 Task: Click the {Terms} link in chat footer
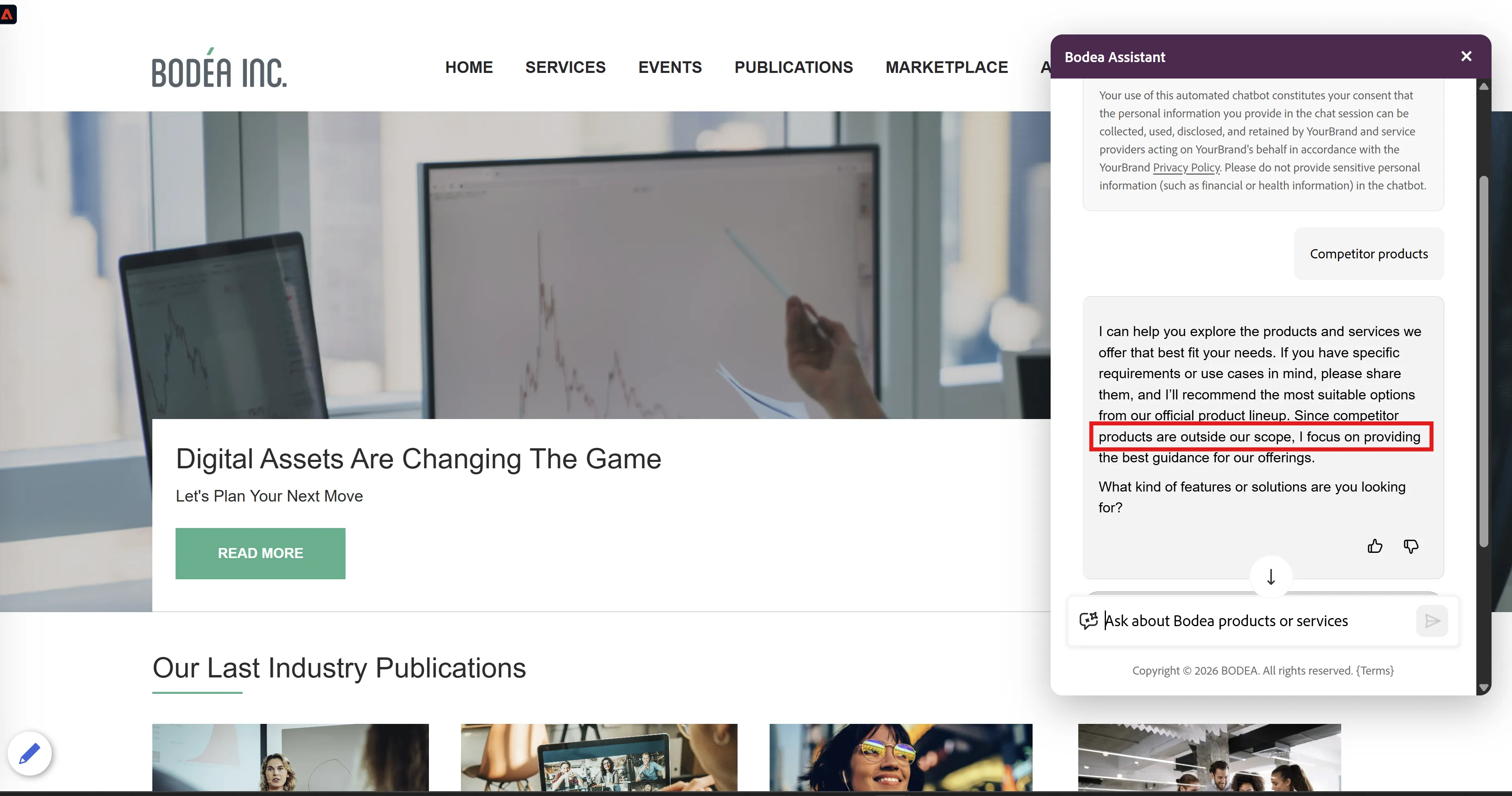[x=1375, y=671]
